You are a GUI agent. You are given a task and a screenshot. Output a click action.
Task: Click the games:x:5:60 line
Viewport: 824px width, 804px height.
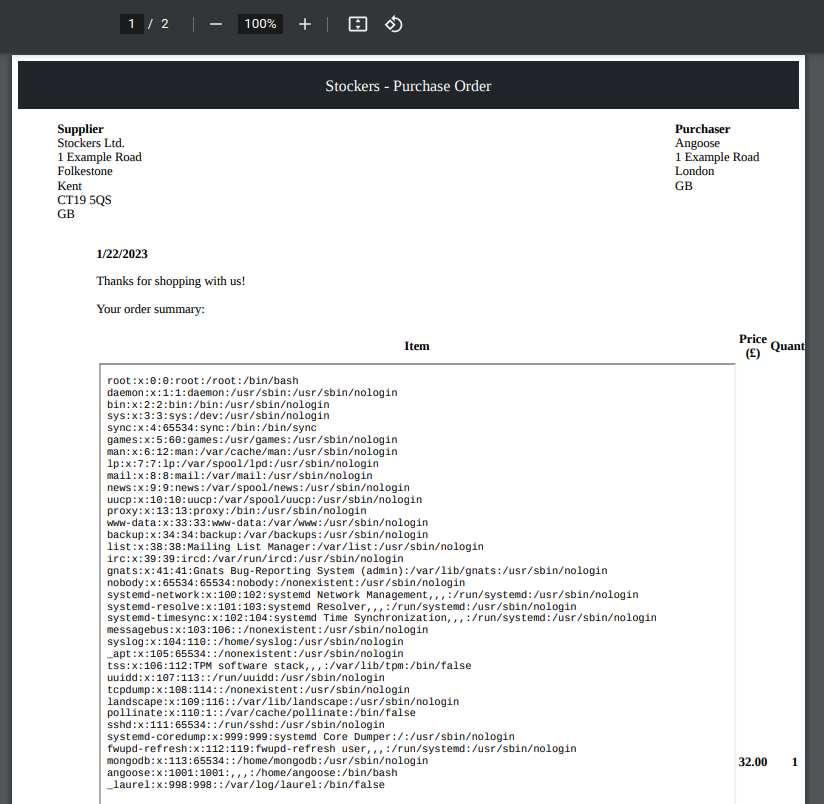(252, 440)
